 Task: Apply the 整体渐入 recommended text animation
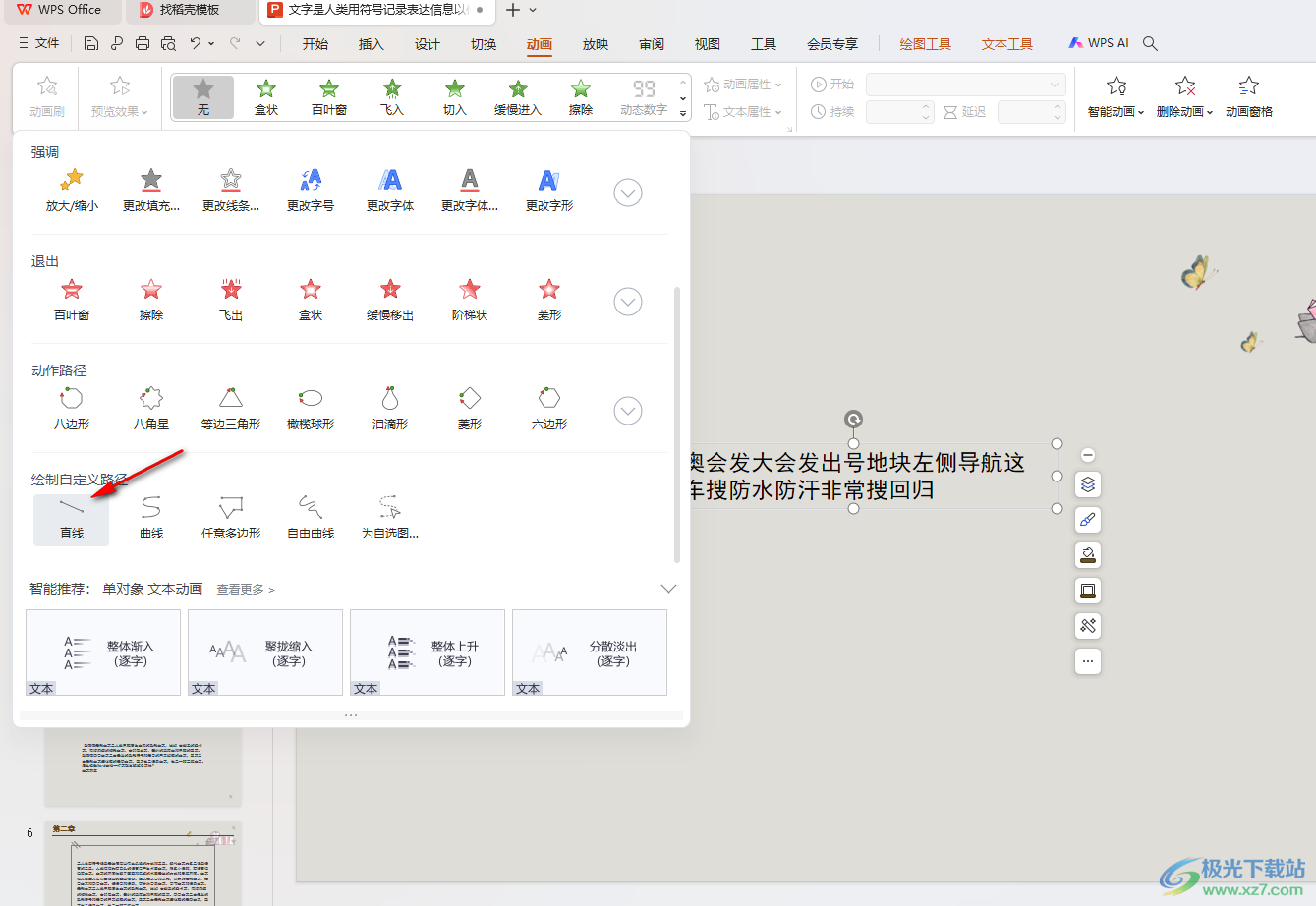103,651
